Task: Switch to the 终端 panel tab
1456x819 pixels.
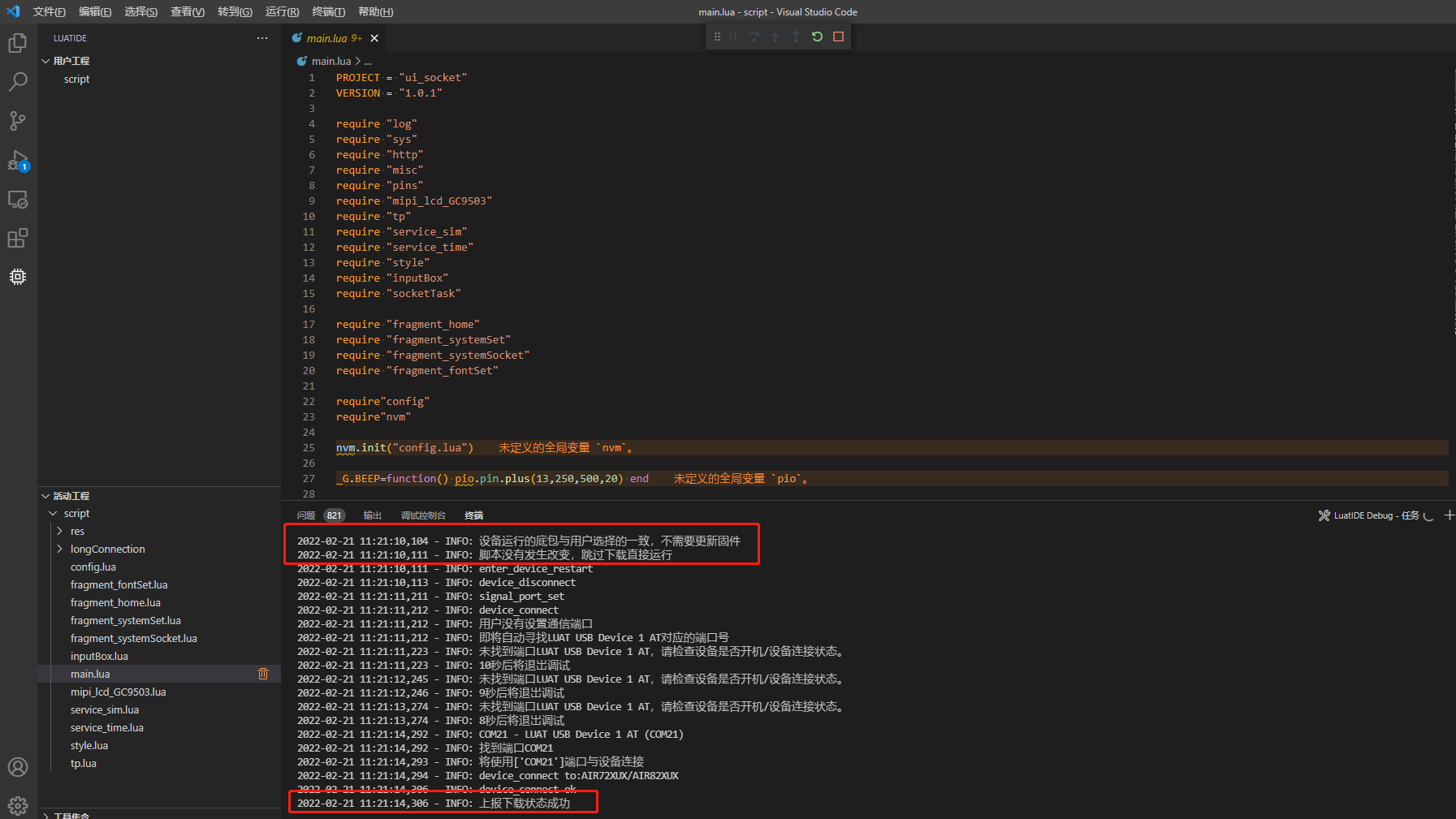Action: [x=474, y=515]
